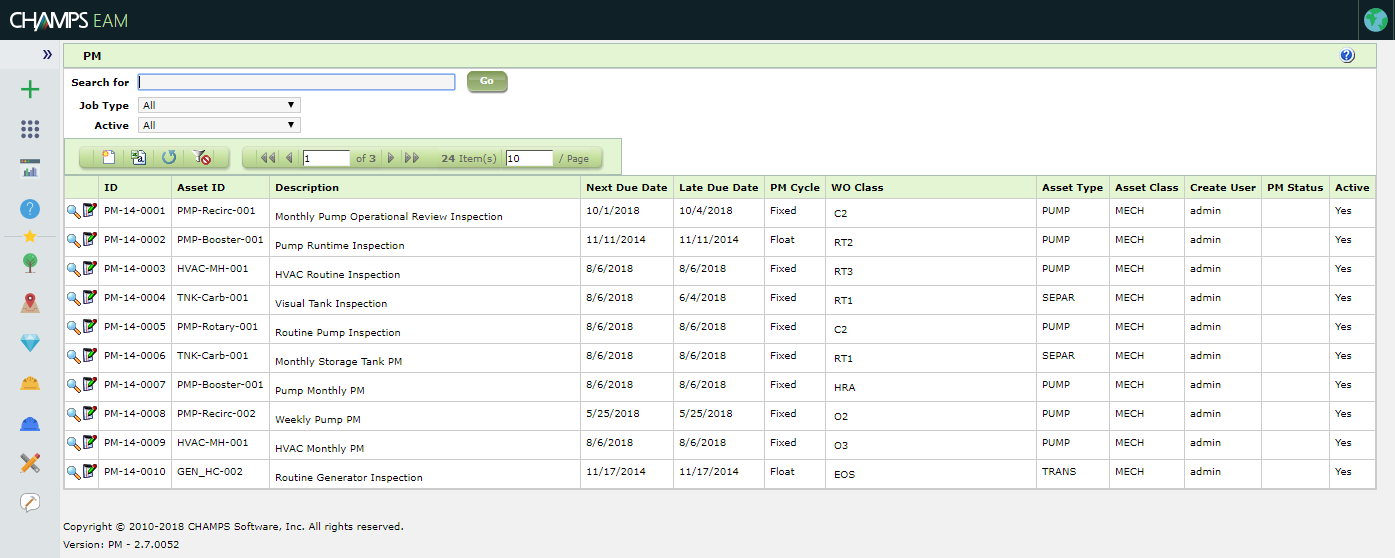Export list using the Excel icon
This screenshot has width=1395, height=558.
(x=139, y=158)
